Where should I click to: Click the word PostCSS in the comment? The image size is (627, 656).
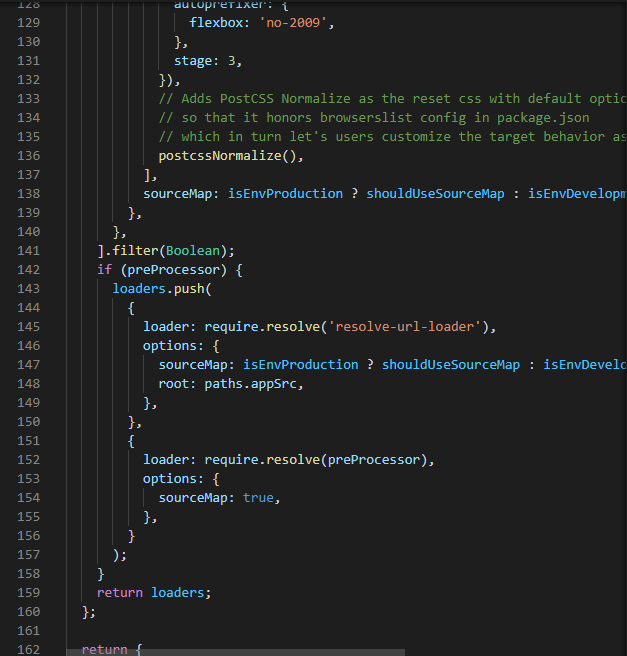click(246, 99)
